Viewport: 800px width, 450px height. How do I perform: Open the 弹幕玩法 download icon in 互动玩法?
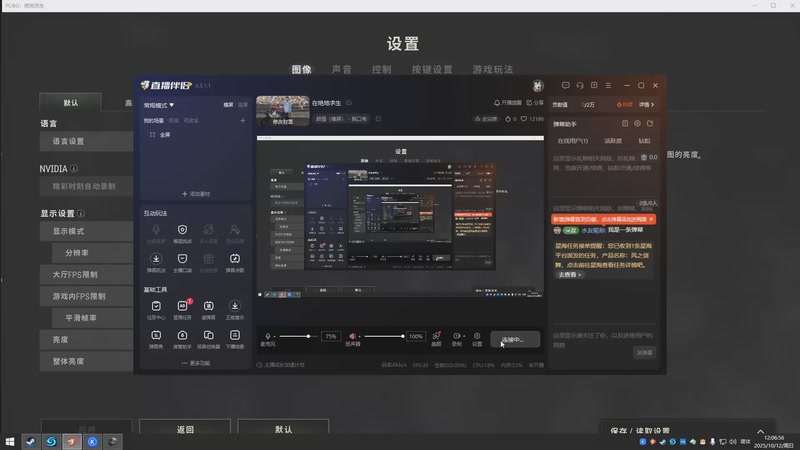tap(156, 259)
